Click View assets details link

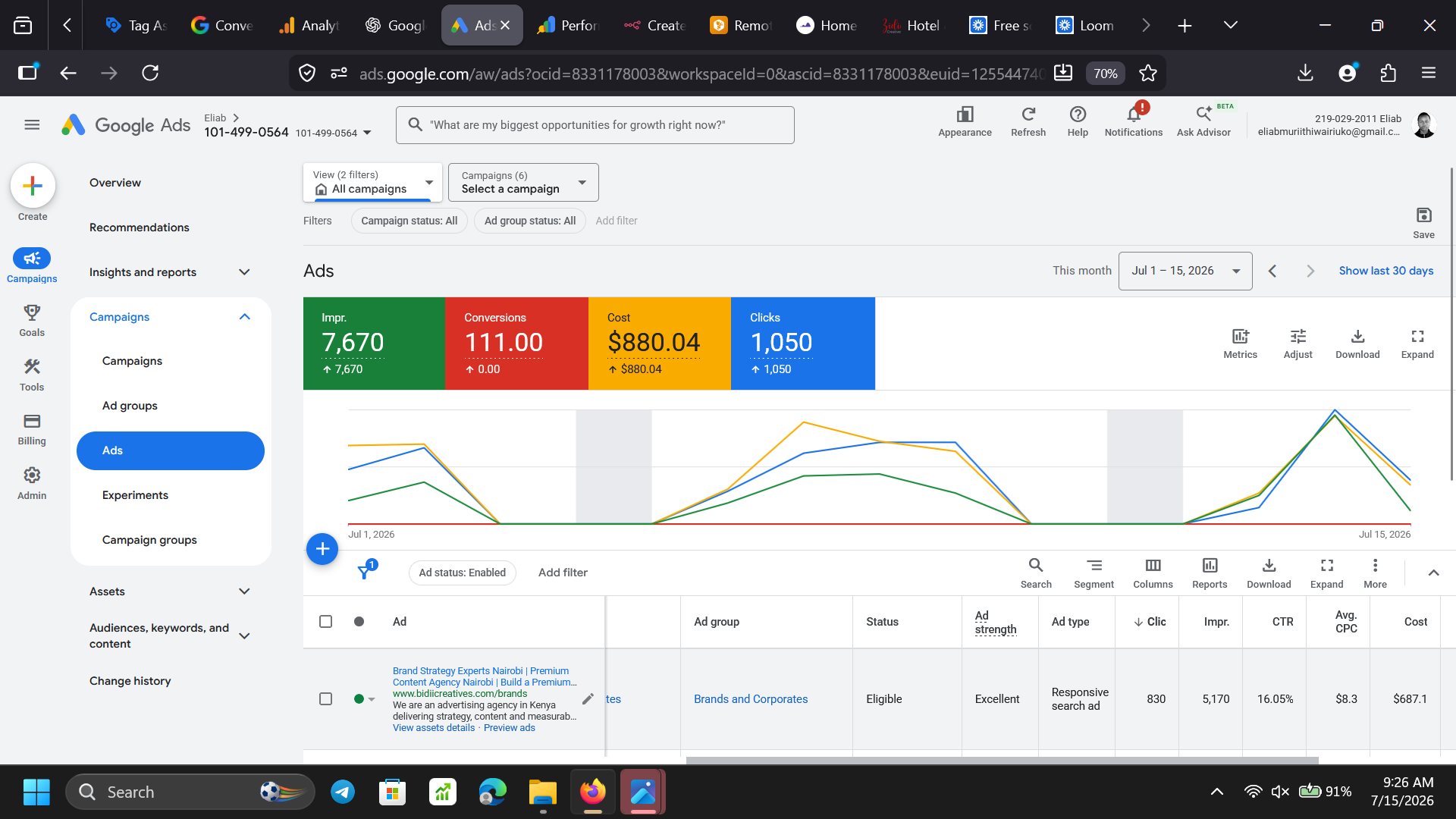(434, 728)
